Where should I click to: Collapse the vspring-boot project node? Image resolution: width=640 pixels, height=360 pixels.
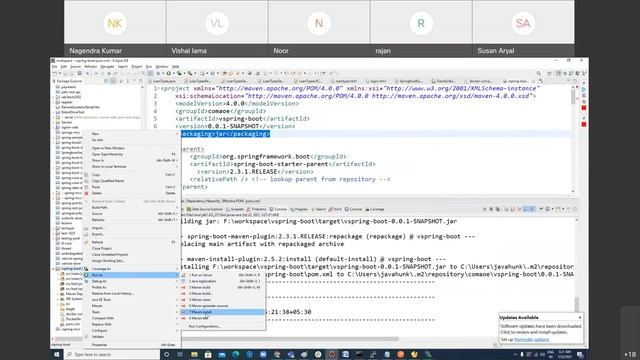click(53, 269)
